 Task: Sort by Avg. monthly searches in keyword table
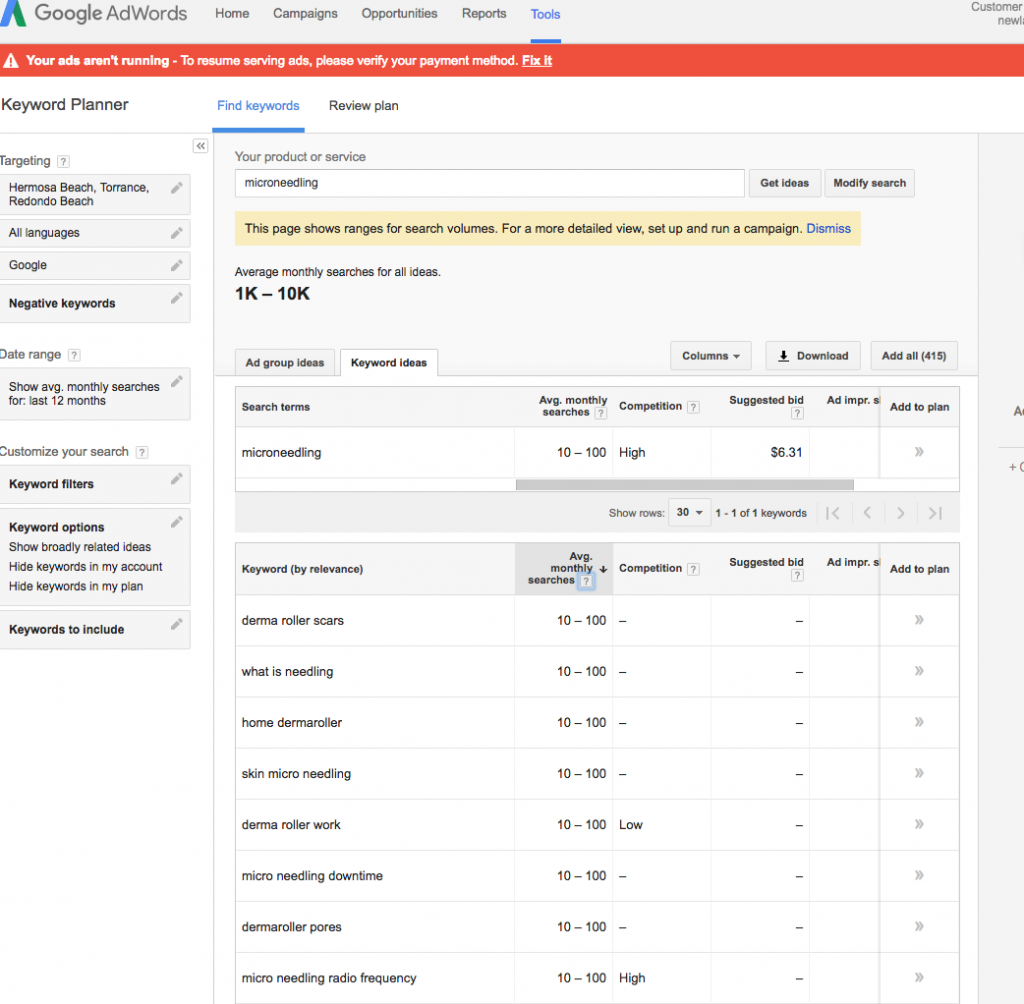click(564, 568)
